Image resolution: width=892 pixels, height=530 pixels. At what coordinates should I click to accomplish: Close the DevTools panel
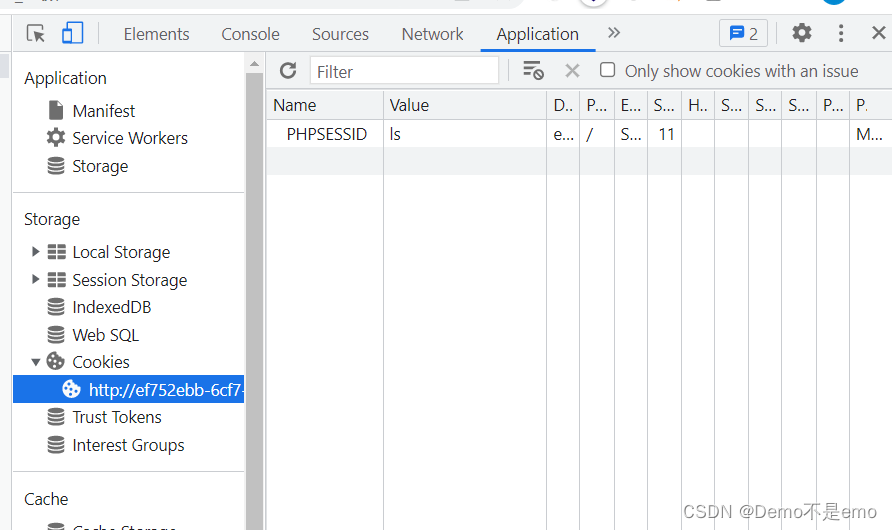point(878,33)
